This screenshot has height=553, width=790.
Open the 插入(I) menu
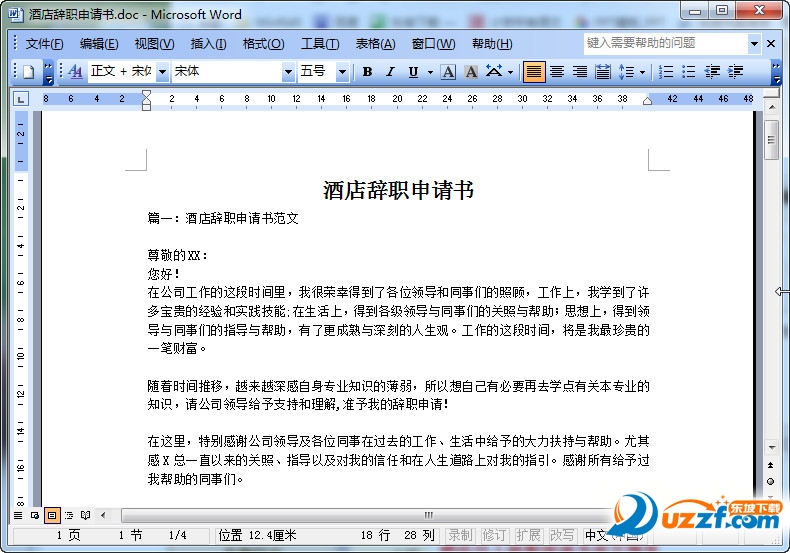[208, 44]
